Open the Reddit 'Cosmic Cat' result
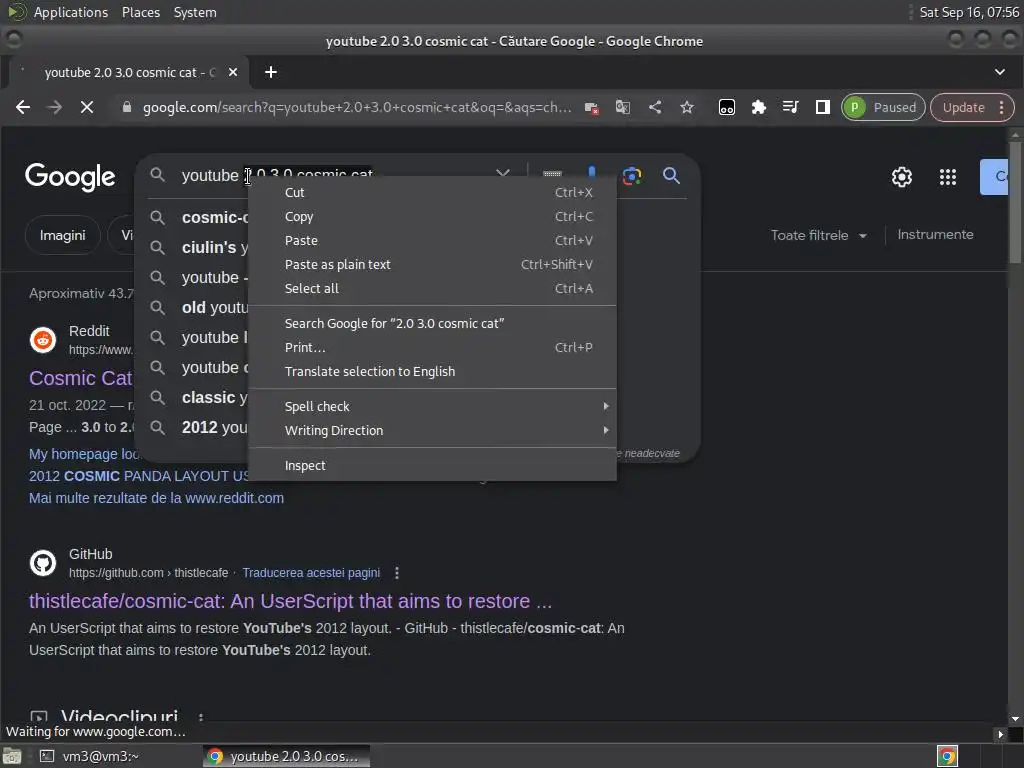The width and height of the screenshot is (1024, 768). click(81, 378)
